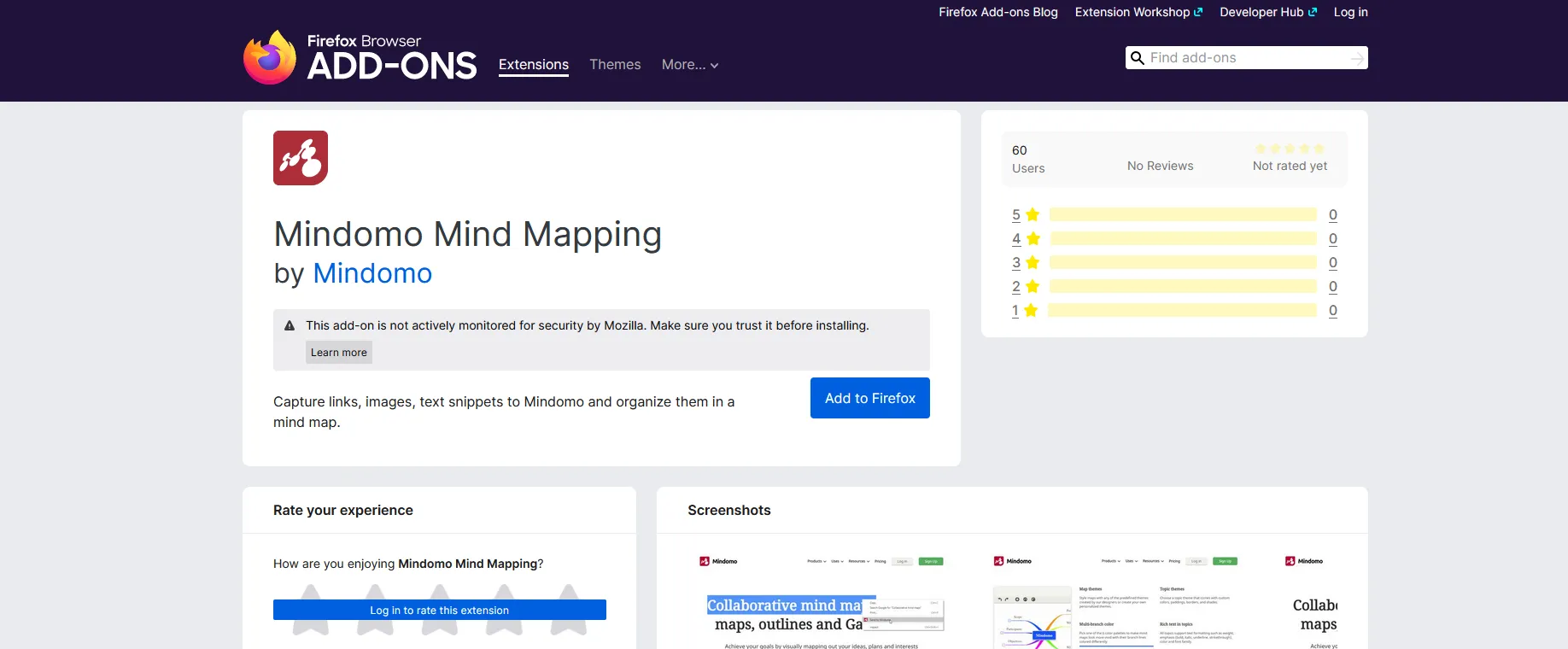Switch to the Extensions tab
Screen dimensions: 1568x649
[534, 65]
